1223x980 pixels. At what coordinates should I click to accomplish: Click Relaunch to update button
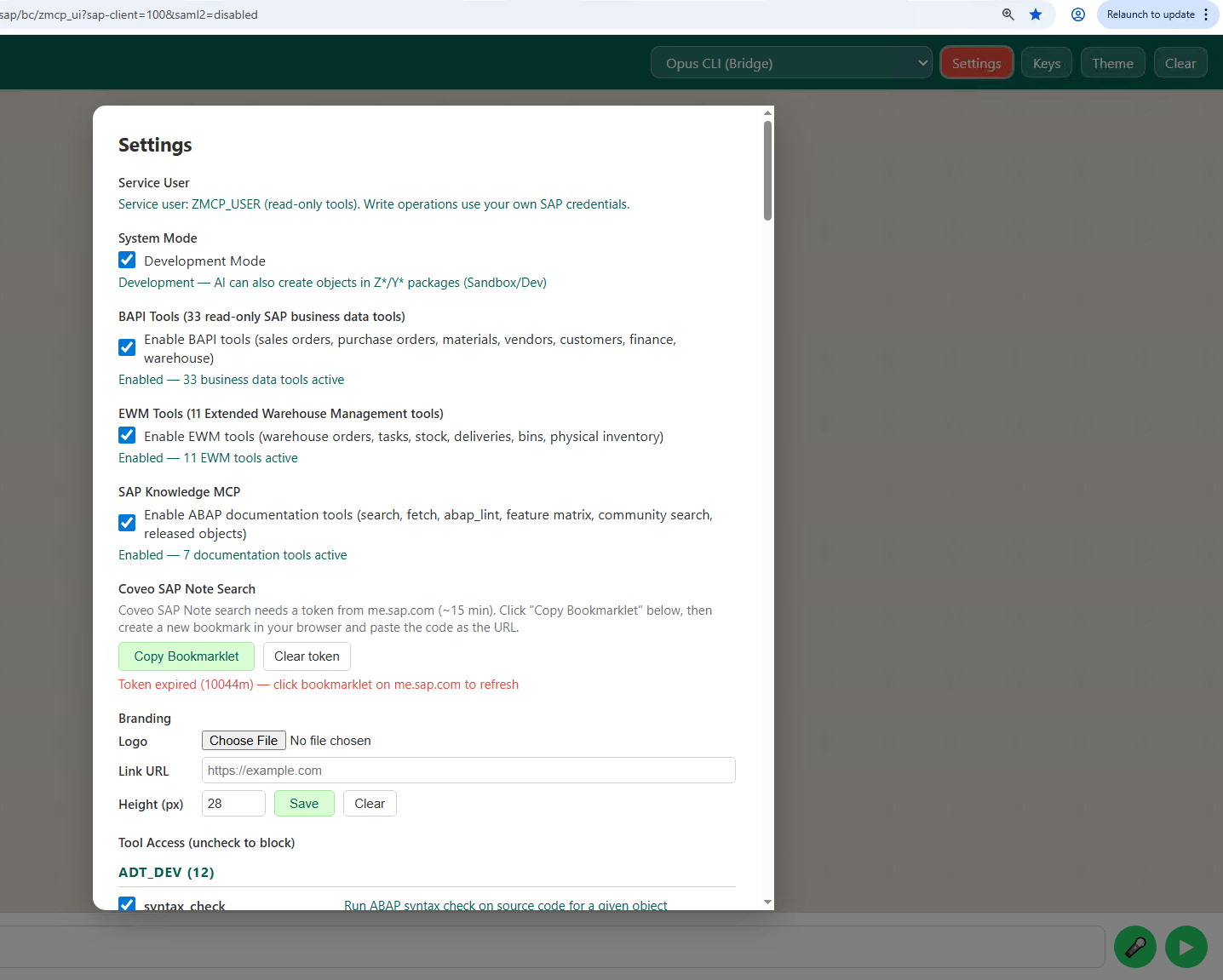coord(1151,14)
